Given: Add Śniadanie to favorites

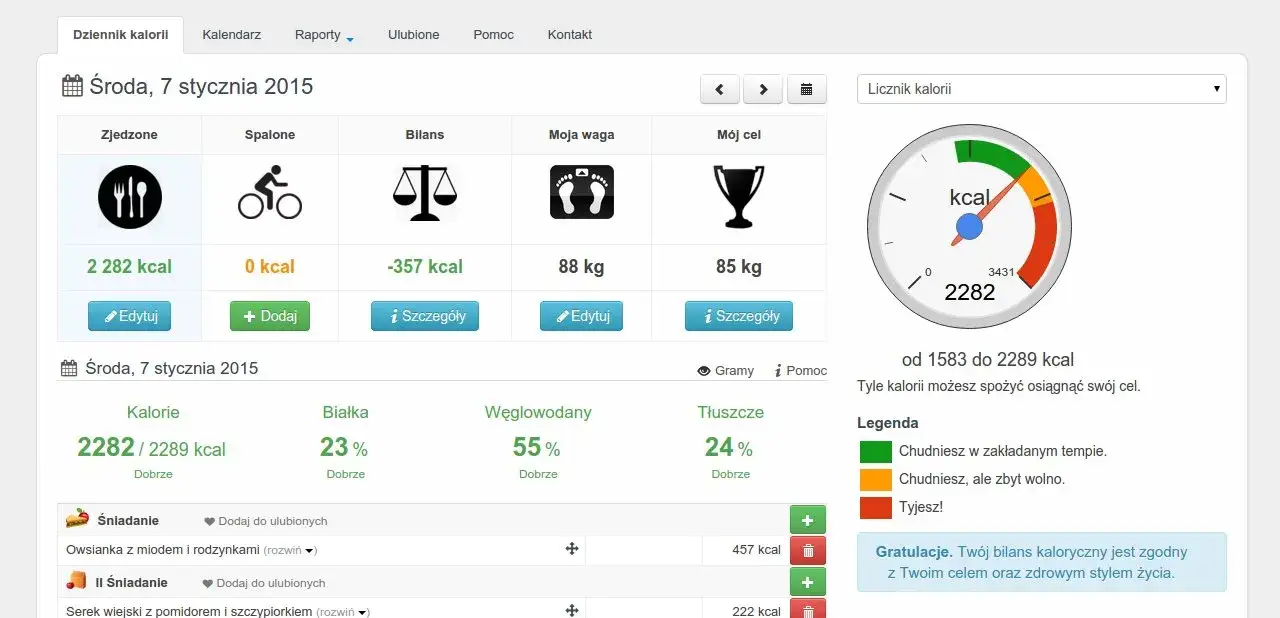Looking at the screenshot, I should [266, 521].
